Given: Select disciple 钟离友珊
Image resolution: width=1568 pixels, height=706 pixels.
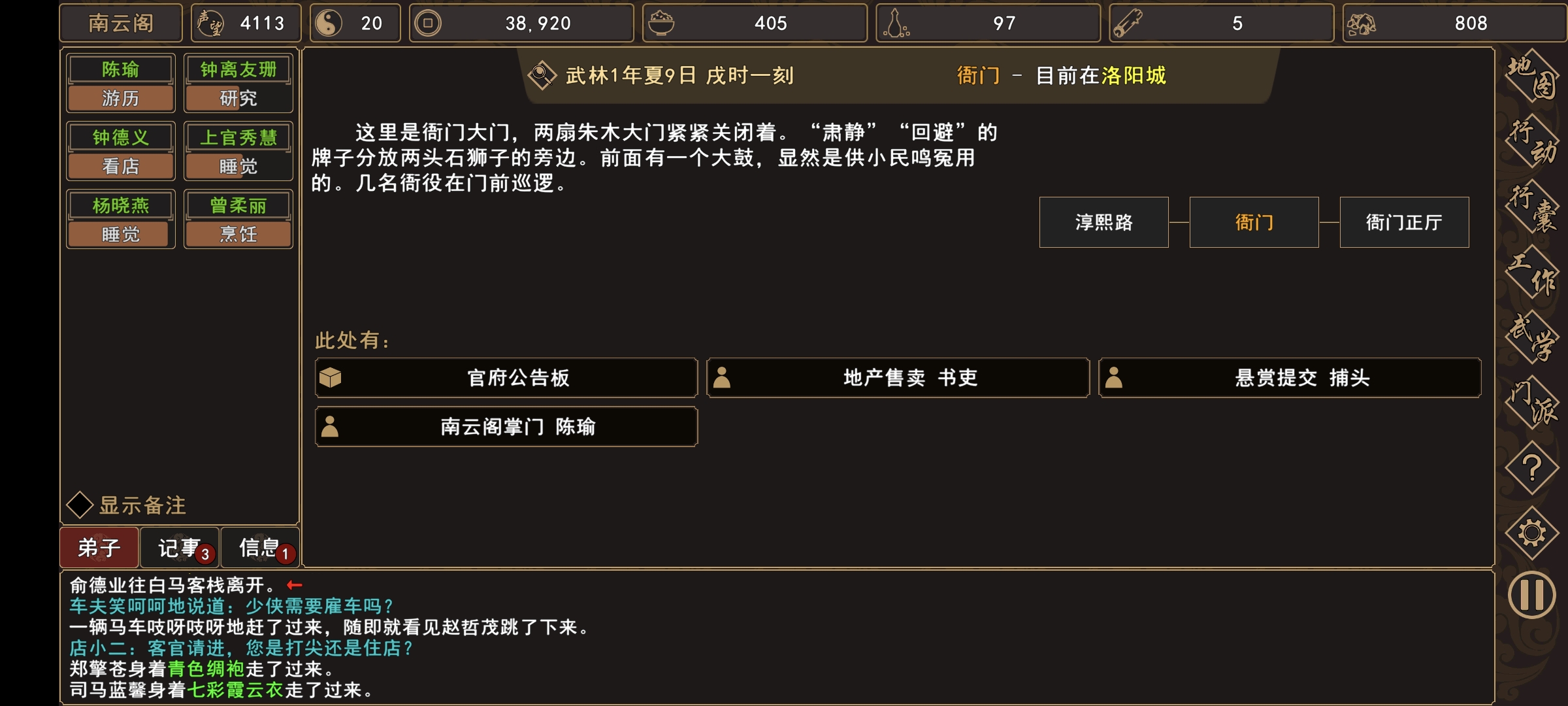Looking at the screenshot, I should (x=238, y=69).
